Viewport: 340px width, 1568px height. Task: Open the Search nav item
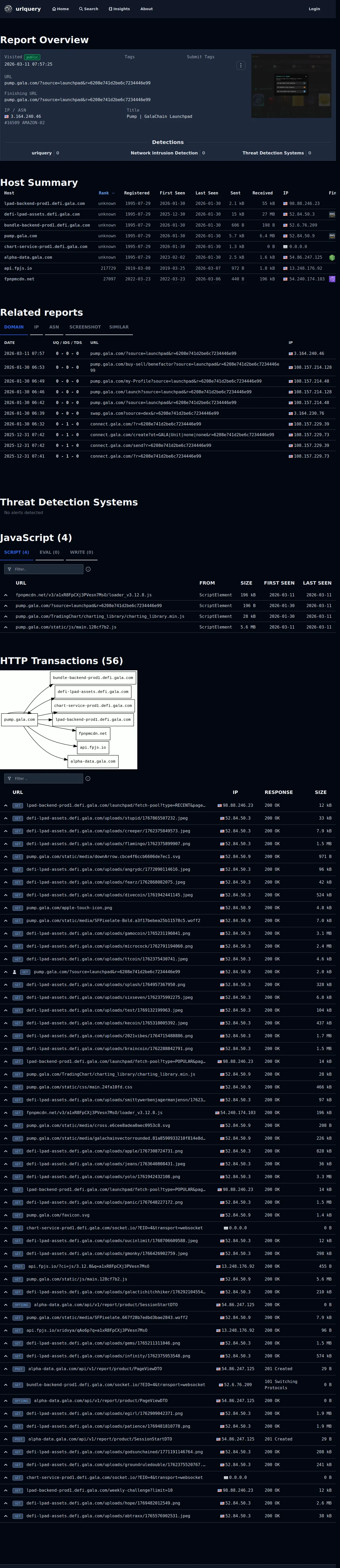point(88,9)
